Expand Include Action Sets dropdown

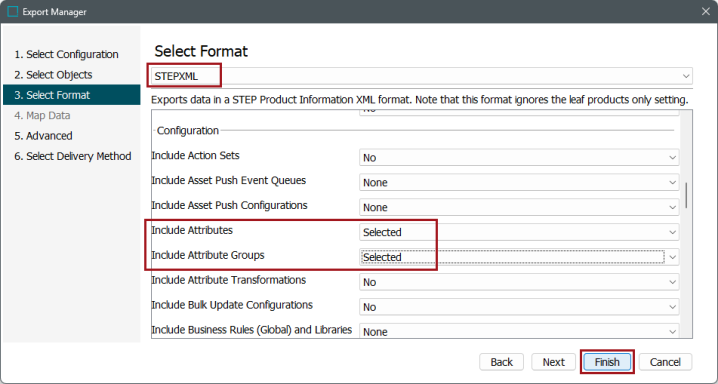[x=519, y=157]
